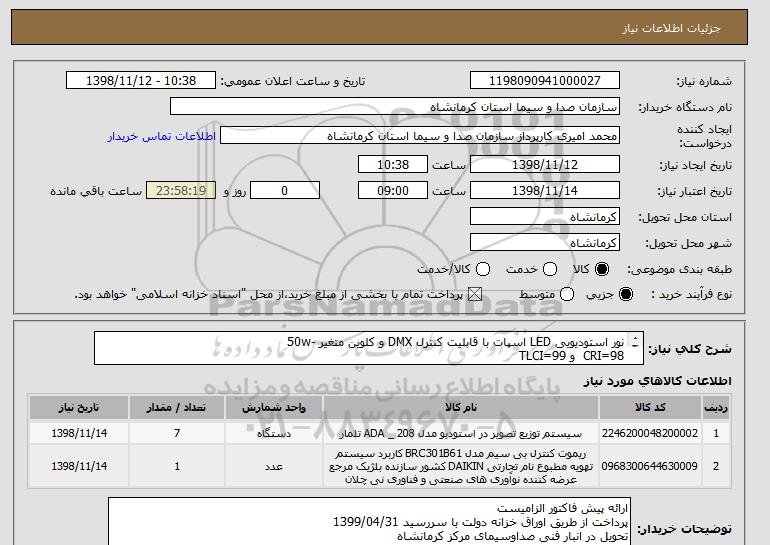
Task: Click quantity 1 cell in row 2
Action: [177, 466]
